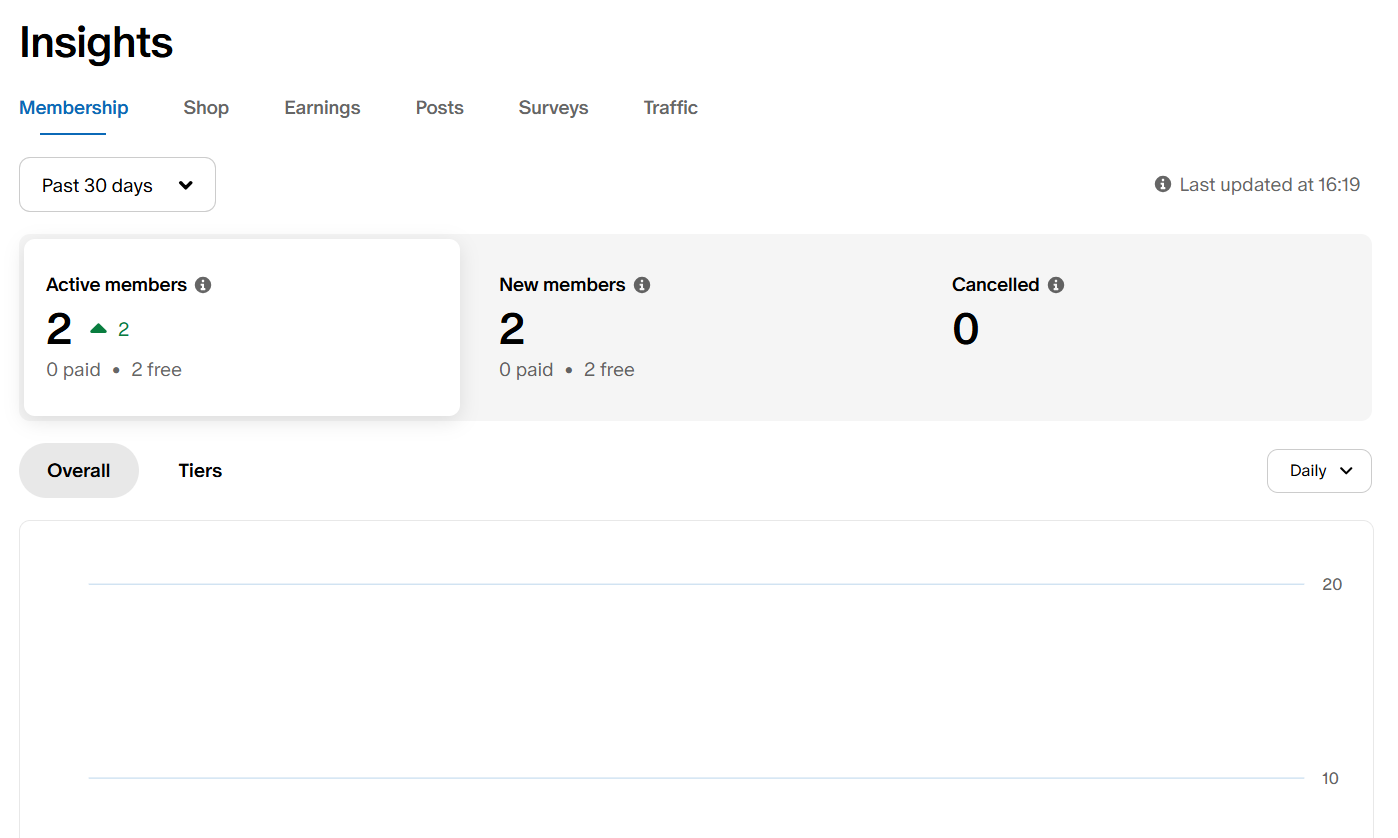Click the Cancelled count of 0

[966, 329]
